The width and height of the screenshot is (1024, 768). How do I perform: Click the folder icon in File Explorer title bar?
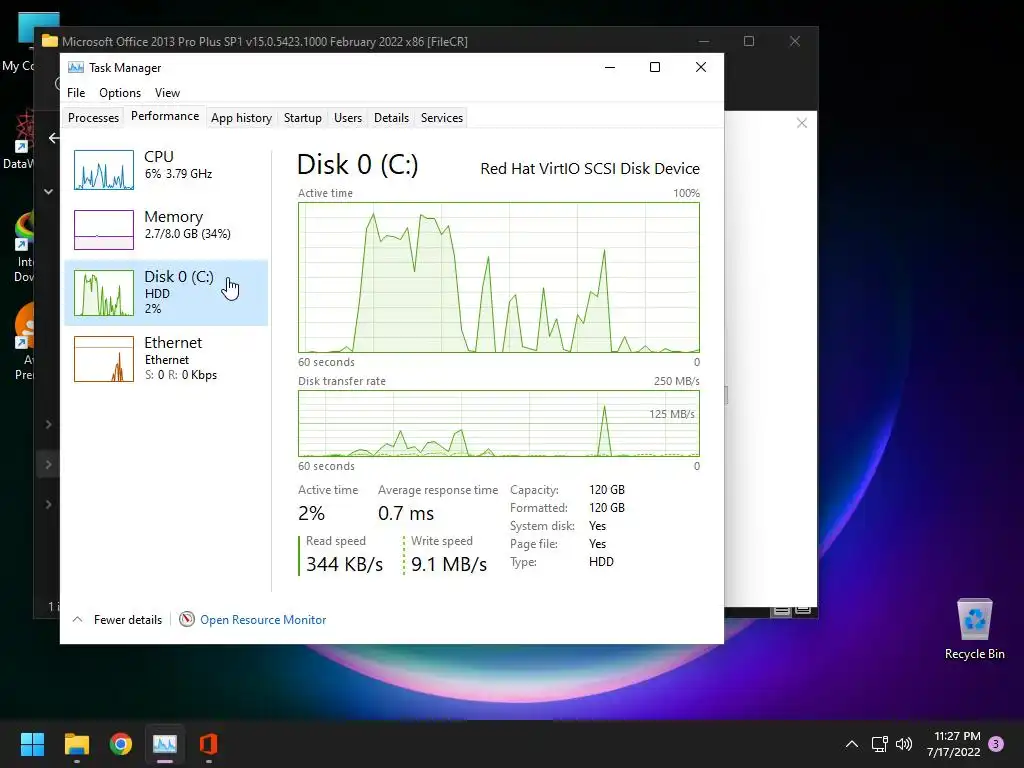pos(50,41)
